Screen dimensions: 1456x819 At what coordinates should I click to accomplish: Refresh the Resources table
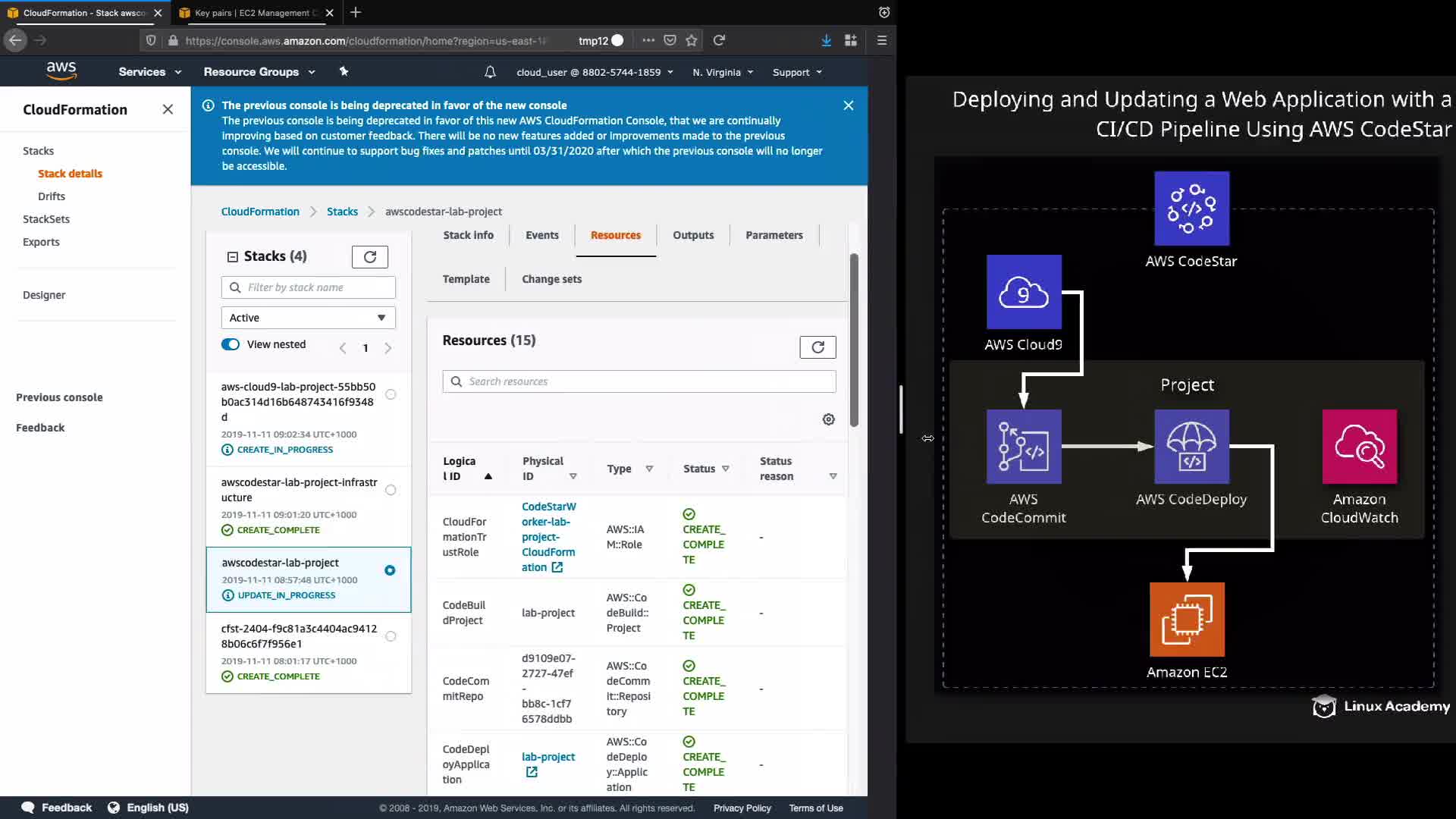pyautogui.click(x=817, y=347)
